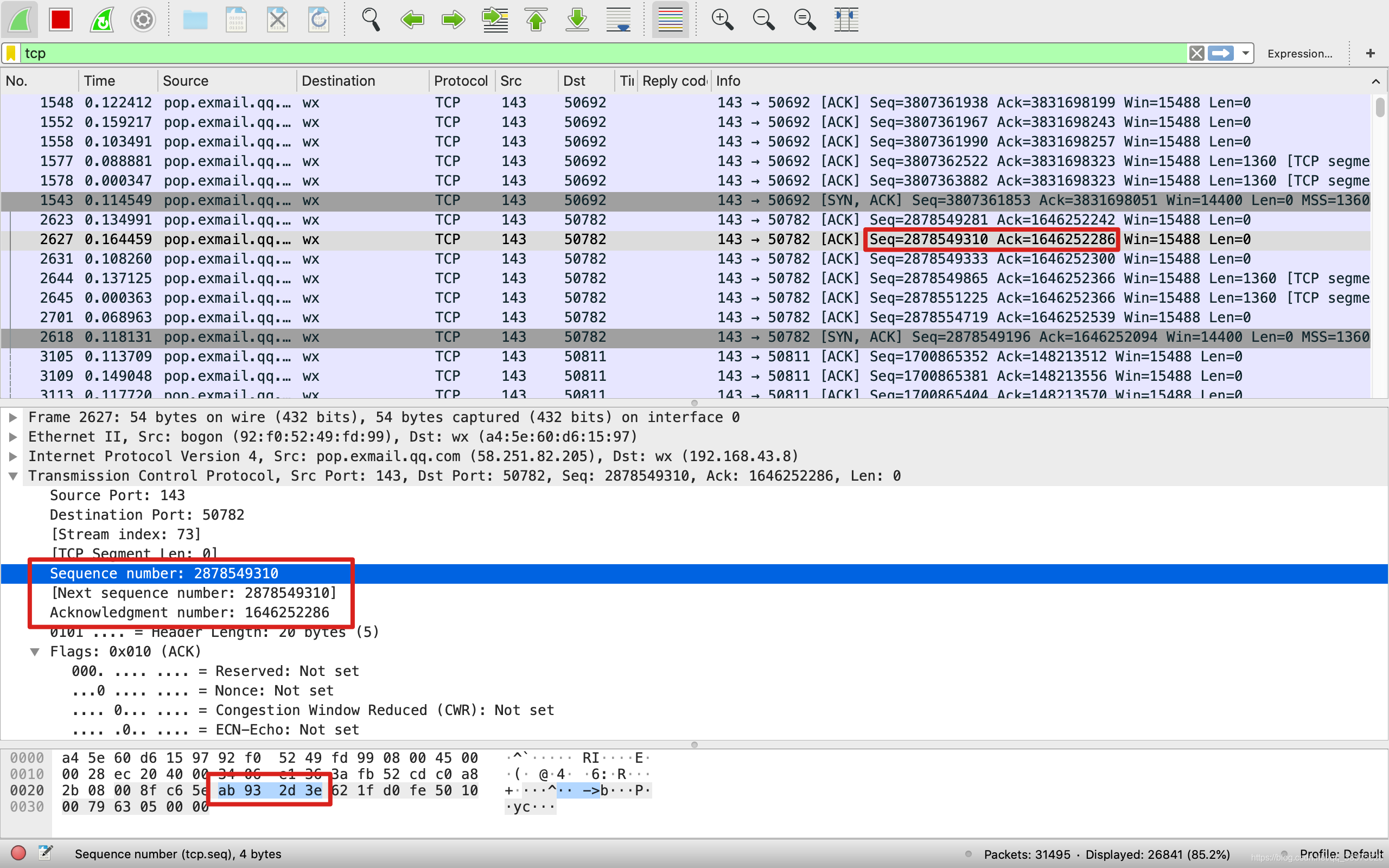Open capture options gear icon
The width and height of the screenshot is (1389, 868).
(143, 20)
